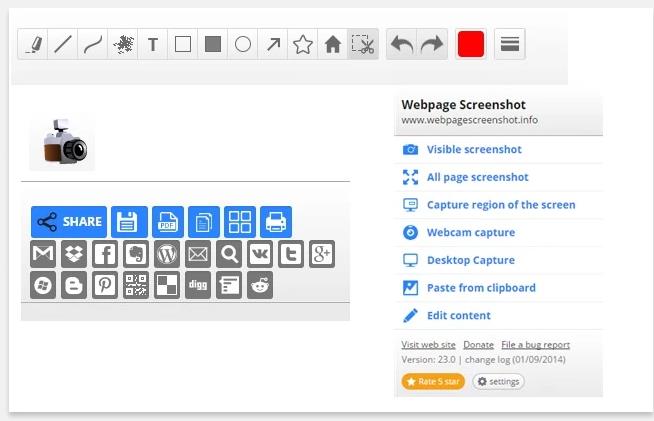Open the settings button

(498, 381)
